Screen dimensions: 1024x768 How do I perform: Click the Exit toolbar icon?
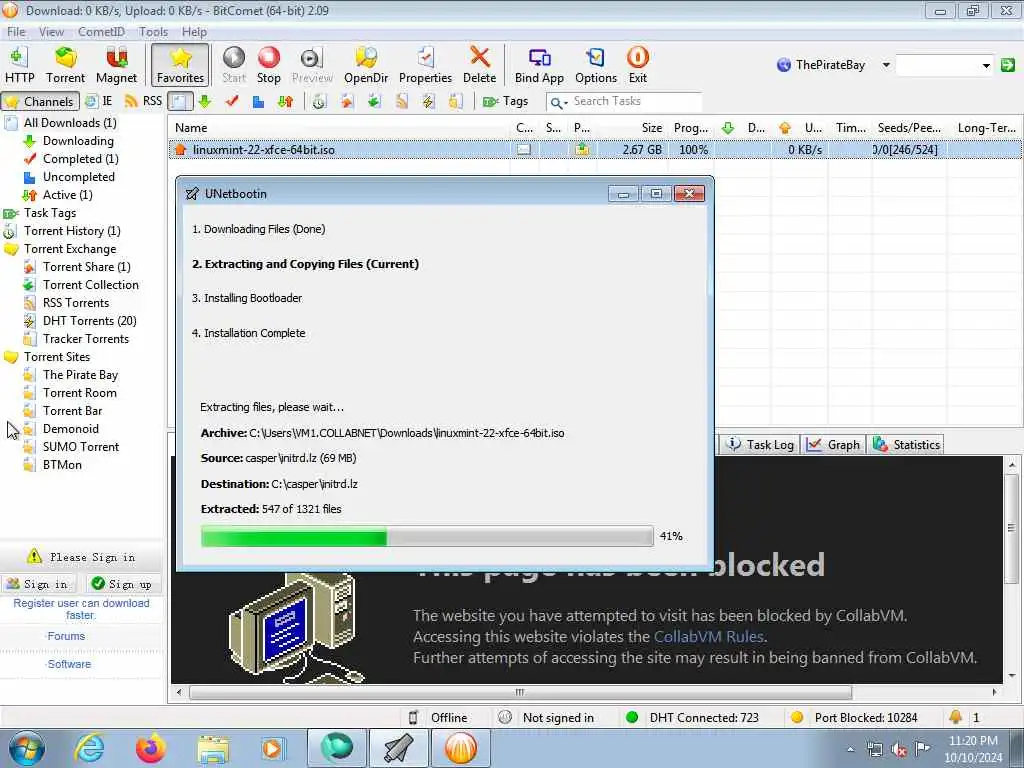[x=637, y=65]
